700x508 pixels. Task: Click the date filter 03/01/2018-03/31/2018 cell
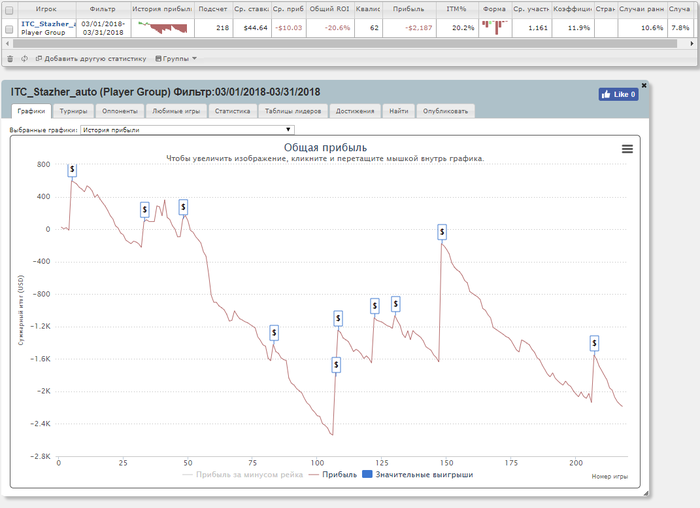[103, 28]
